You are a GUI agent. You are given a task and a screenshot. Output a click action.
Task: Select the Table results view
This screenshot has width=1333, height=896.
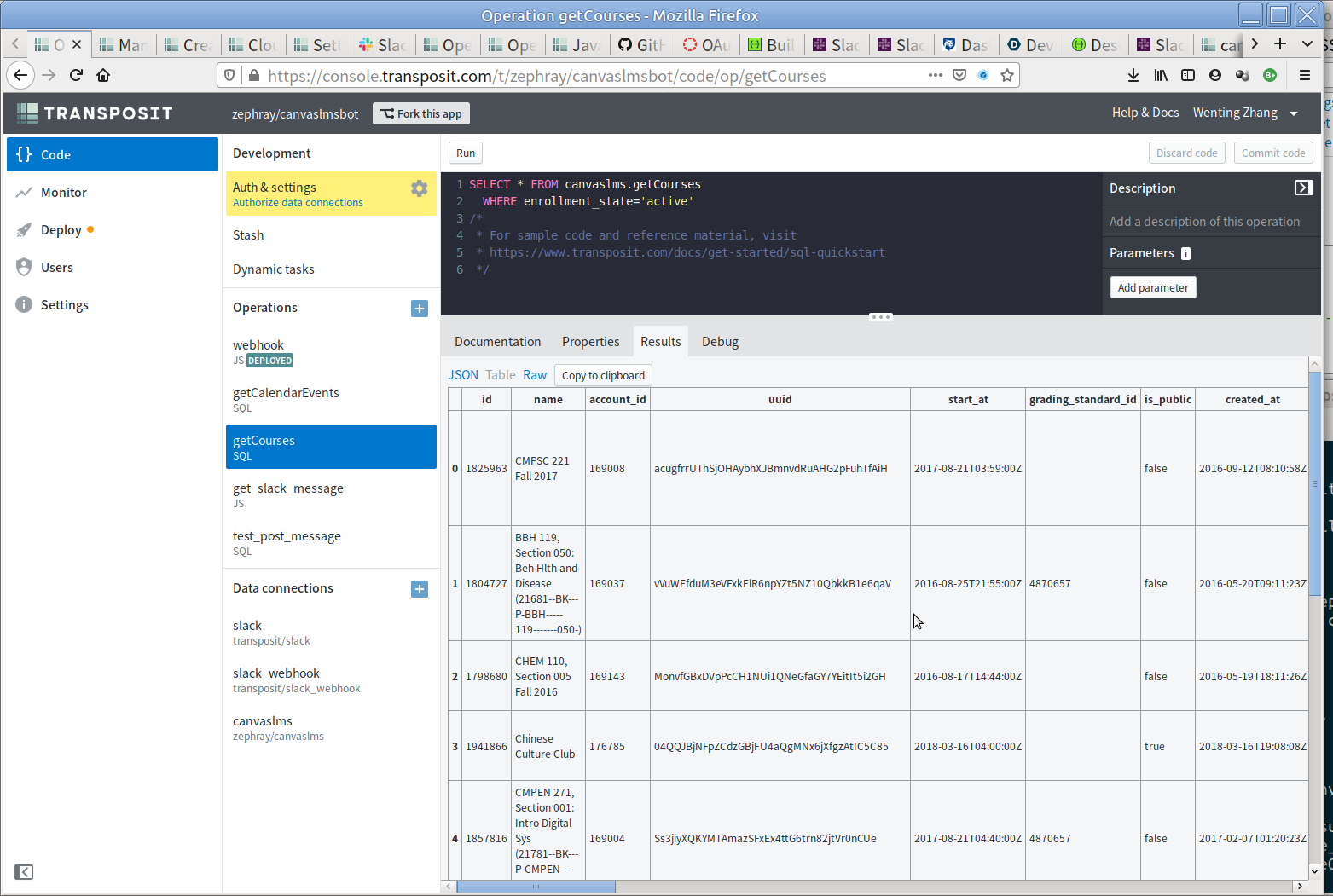pyautogui.click(x=501, y=375)
